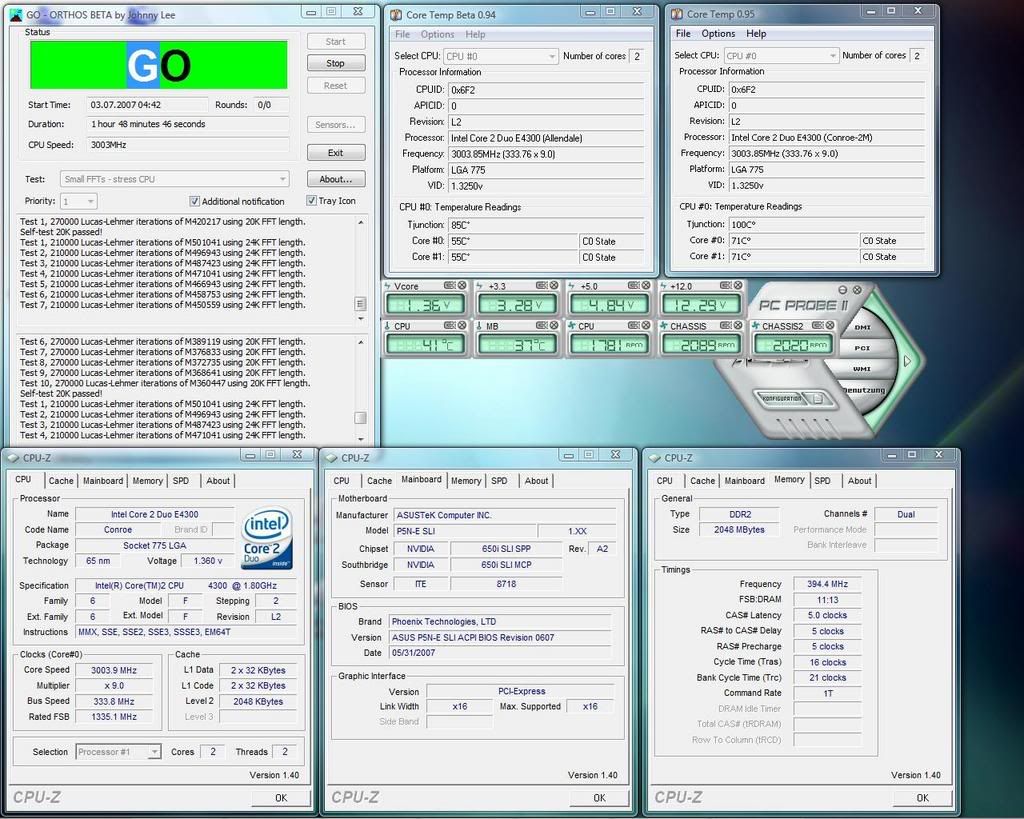The height and width of the screenshot is (819, 1024).
Task: Open the Test dropdown showing Small FFTs
Action: (174, 179)
